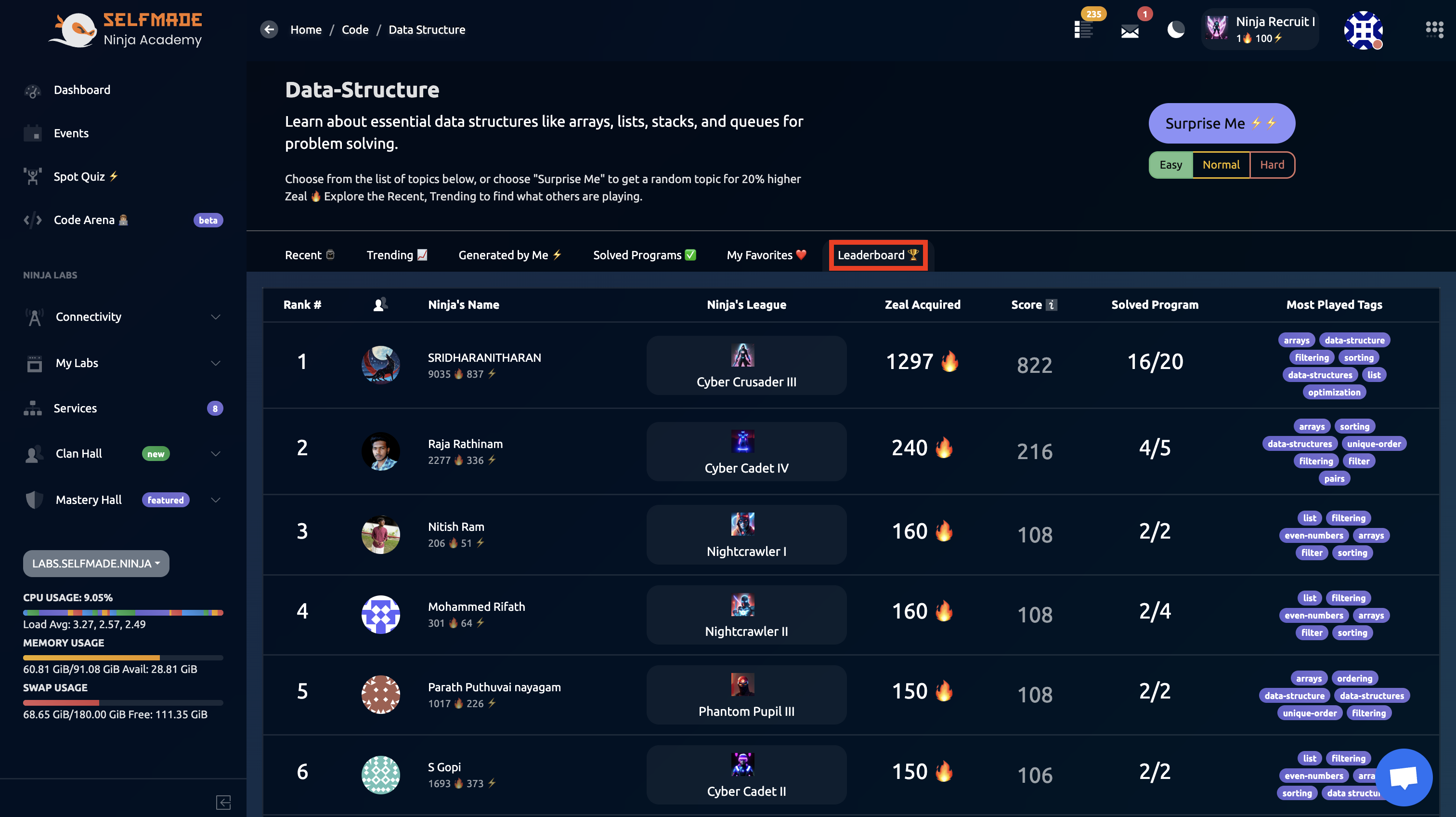Open the Solved Programs tab
Viewport: 1456px width, 817px height.
(644, 255)
